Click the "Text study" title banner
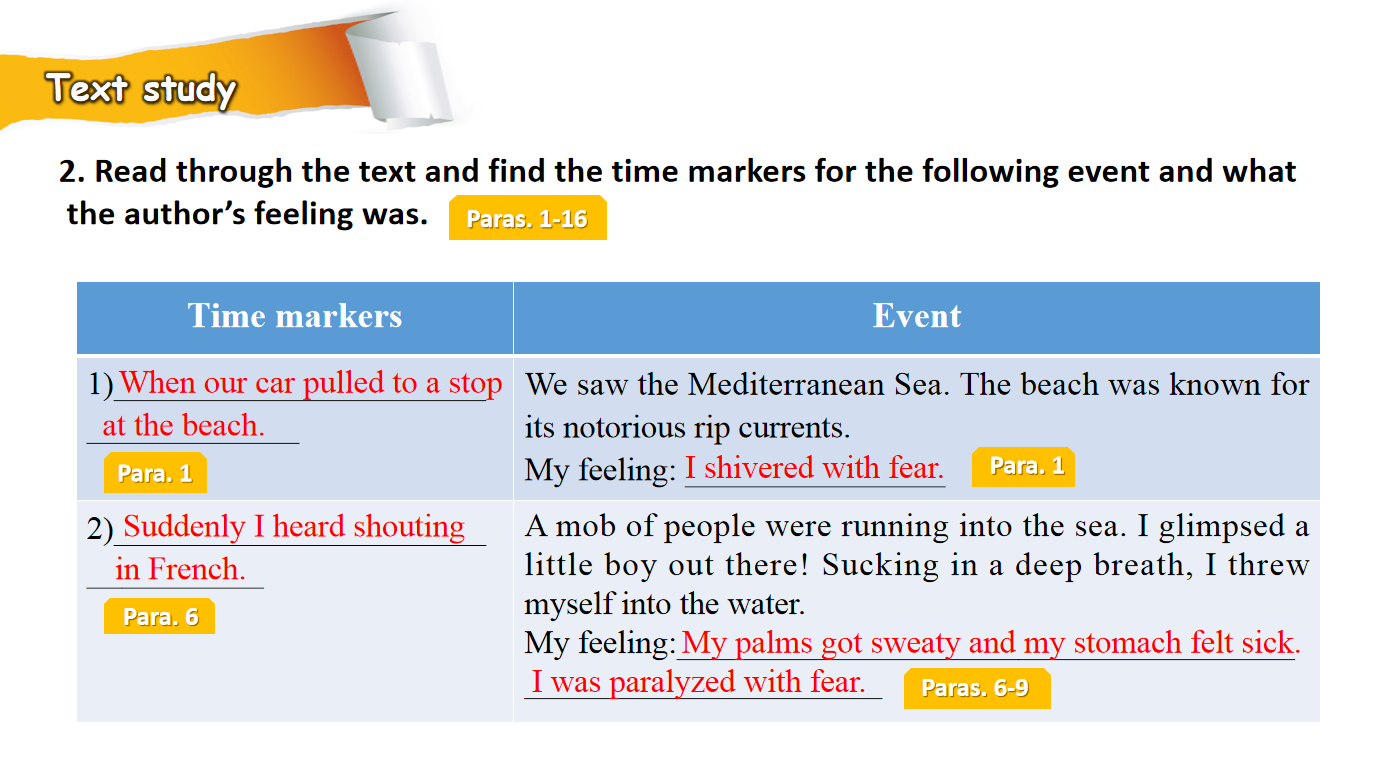 coord(141,89)
